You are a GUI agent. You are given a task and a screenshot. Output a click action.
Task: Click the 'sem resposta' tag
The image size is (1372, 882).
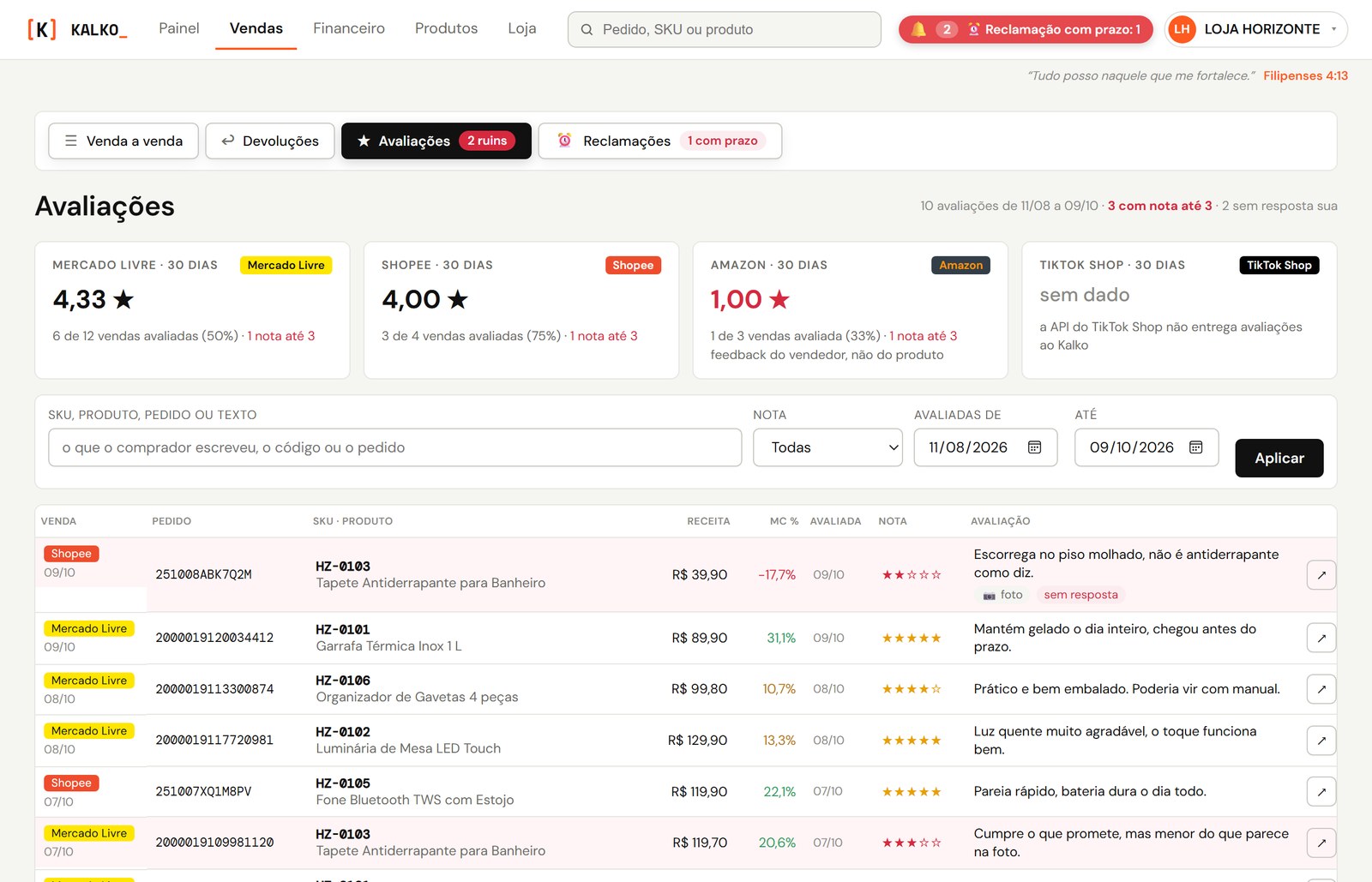click(x=1080, y=595)
